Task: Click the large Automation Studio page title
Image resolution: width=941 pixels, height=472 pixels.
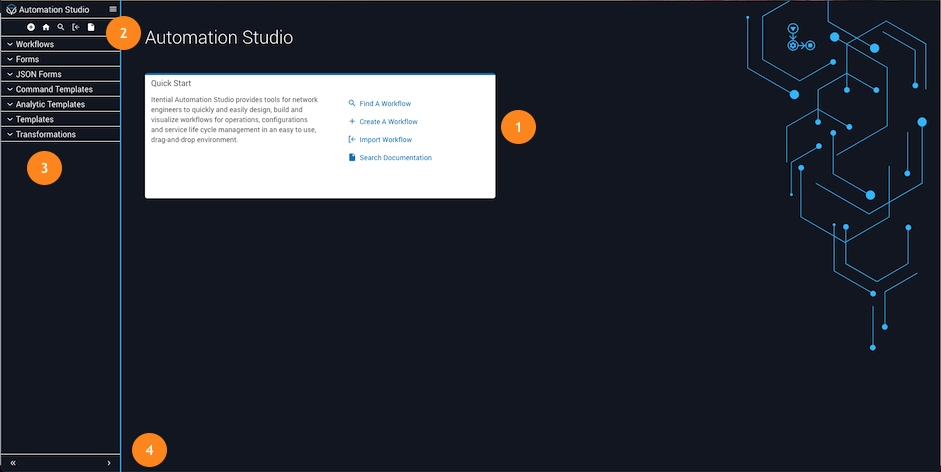Action: tap(219, 37)
